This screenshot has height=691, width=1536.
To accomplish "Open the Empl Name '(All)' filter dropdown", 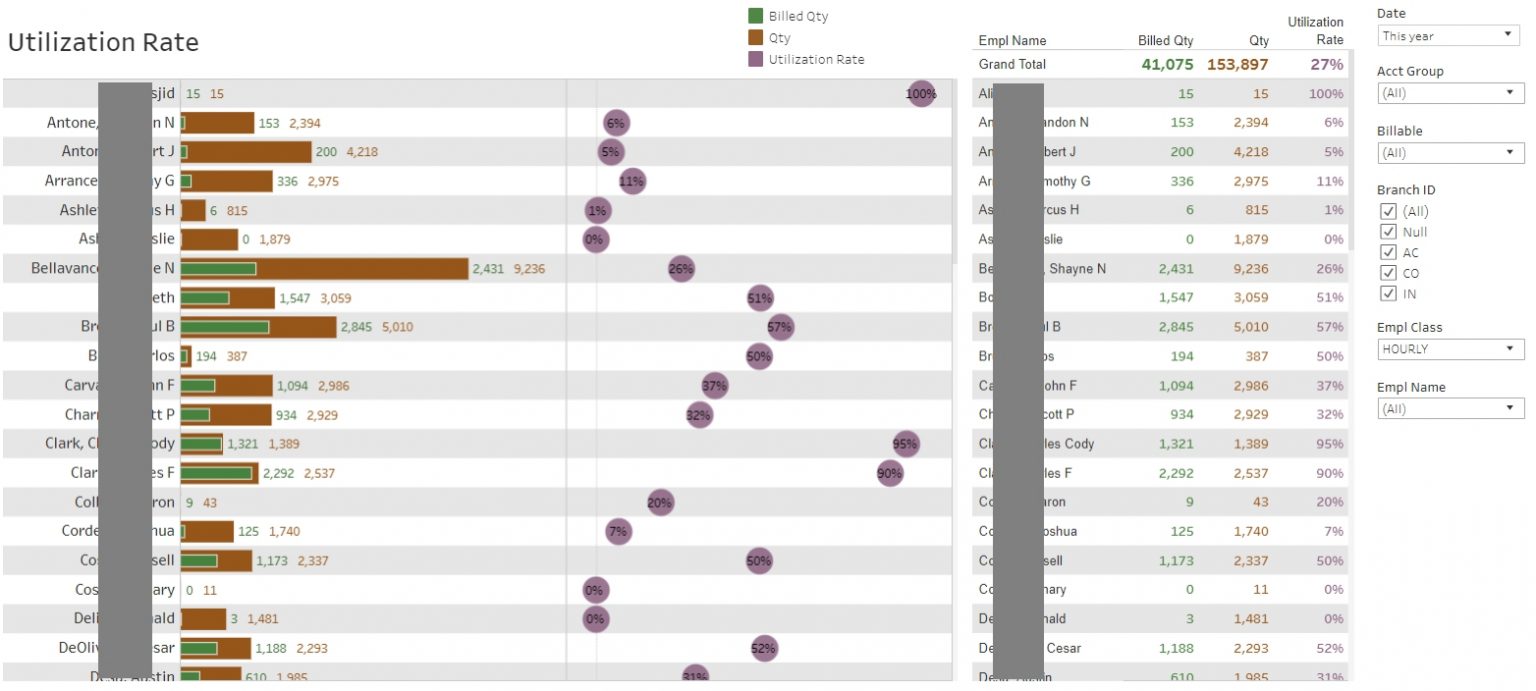I will [x=1449, y=408].
